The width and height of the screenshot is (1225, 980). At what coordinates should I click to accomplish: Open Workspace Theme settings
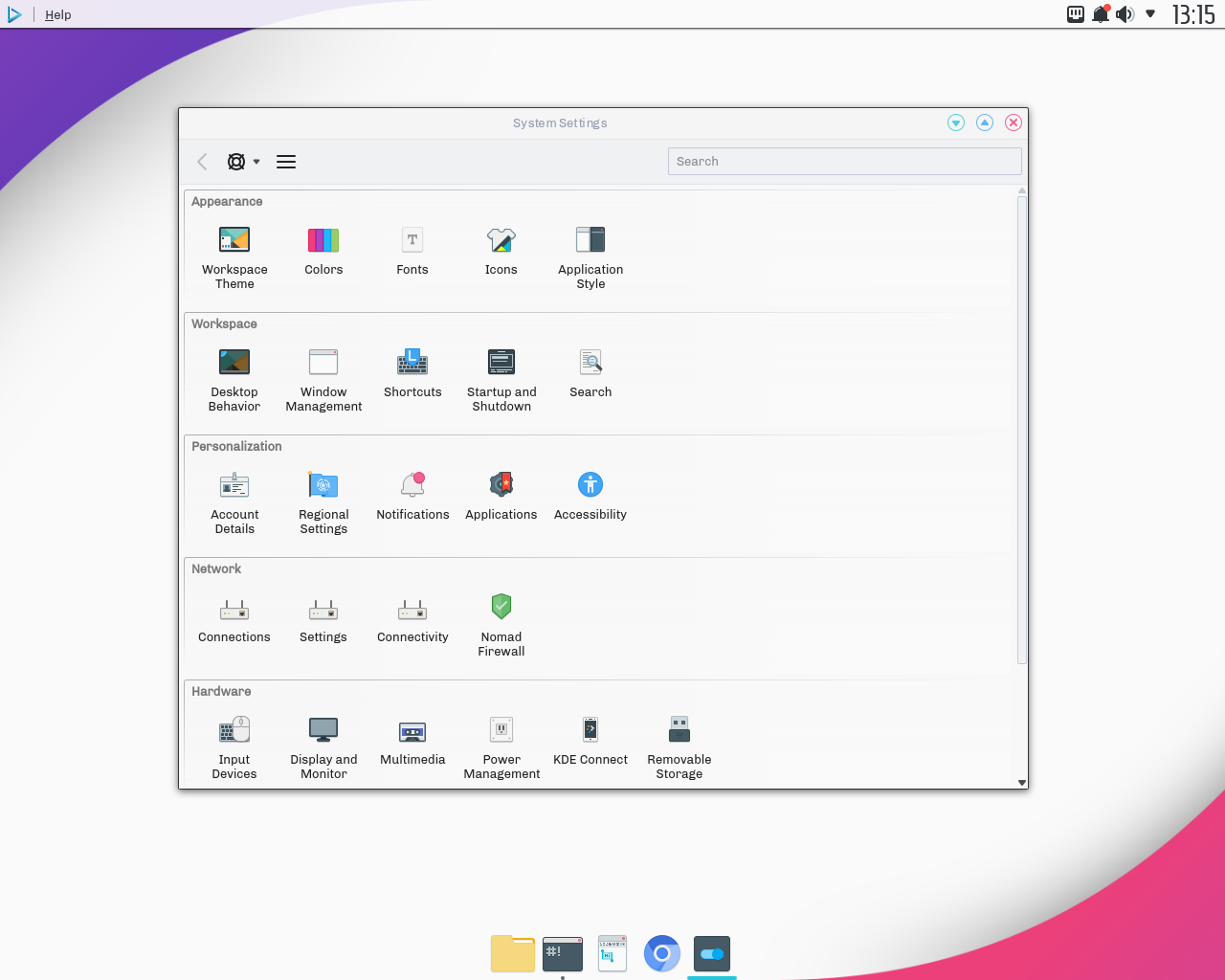click(234, 256)
